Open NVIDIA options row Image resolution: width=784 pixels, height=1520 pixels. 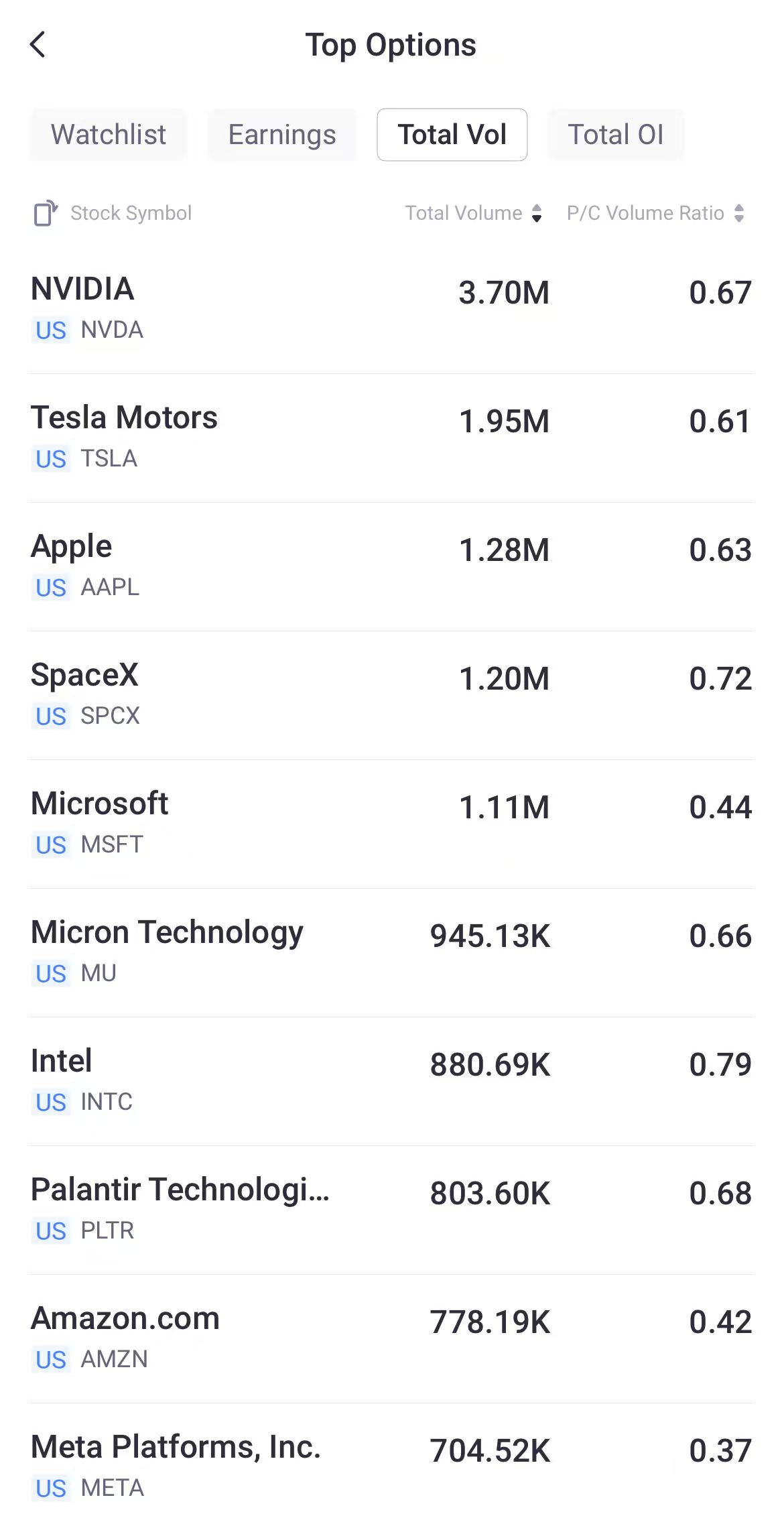392,310
